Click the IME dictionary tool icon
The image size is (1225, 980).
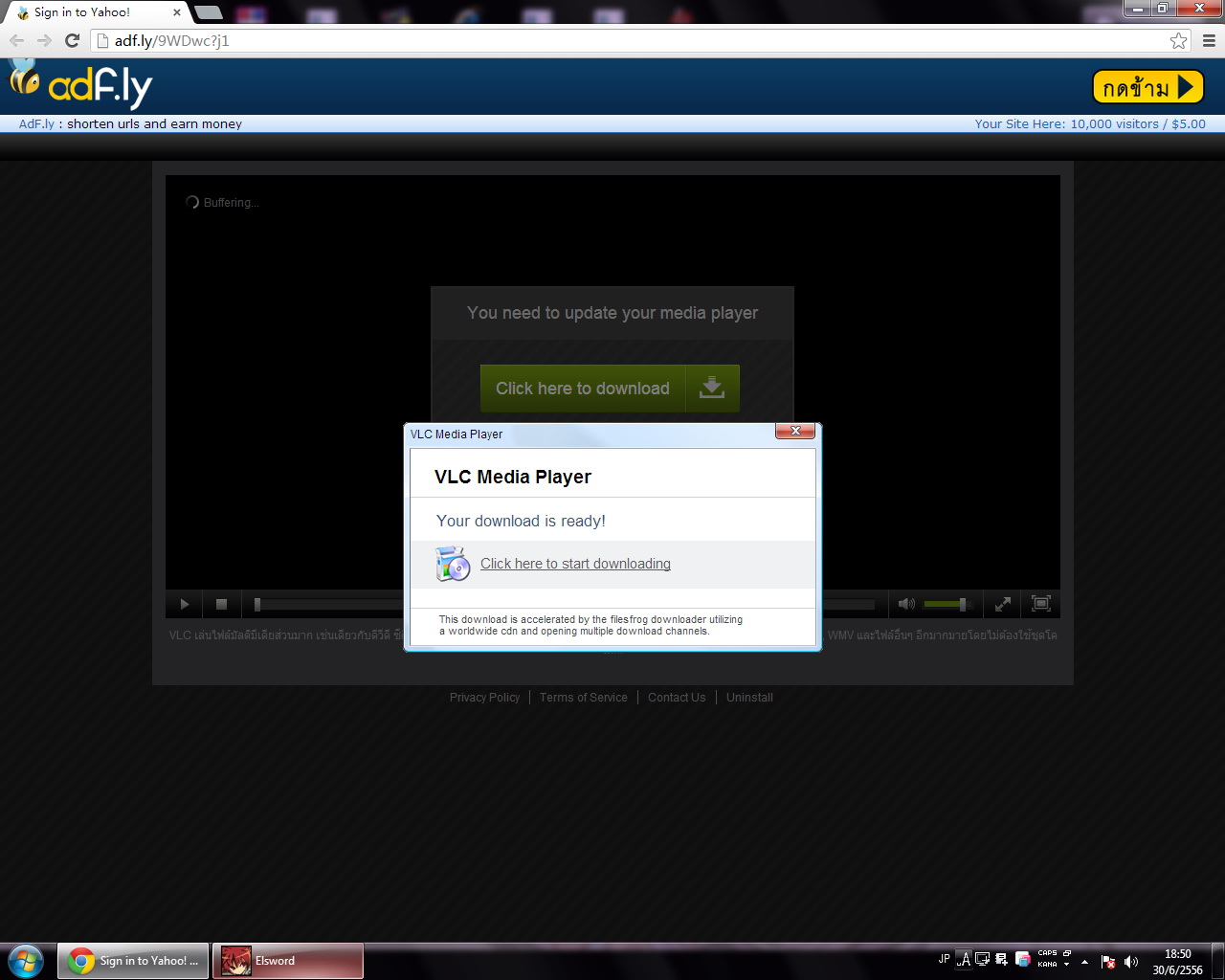point(1002,959)
